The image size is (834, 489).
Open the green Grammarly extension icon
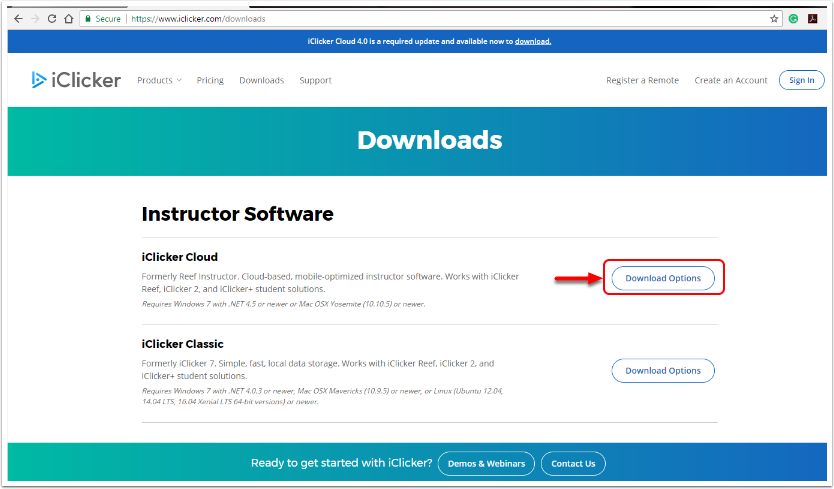pos(794,19)
